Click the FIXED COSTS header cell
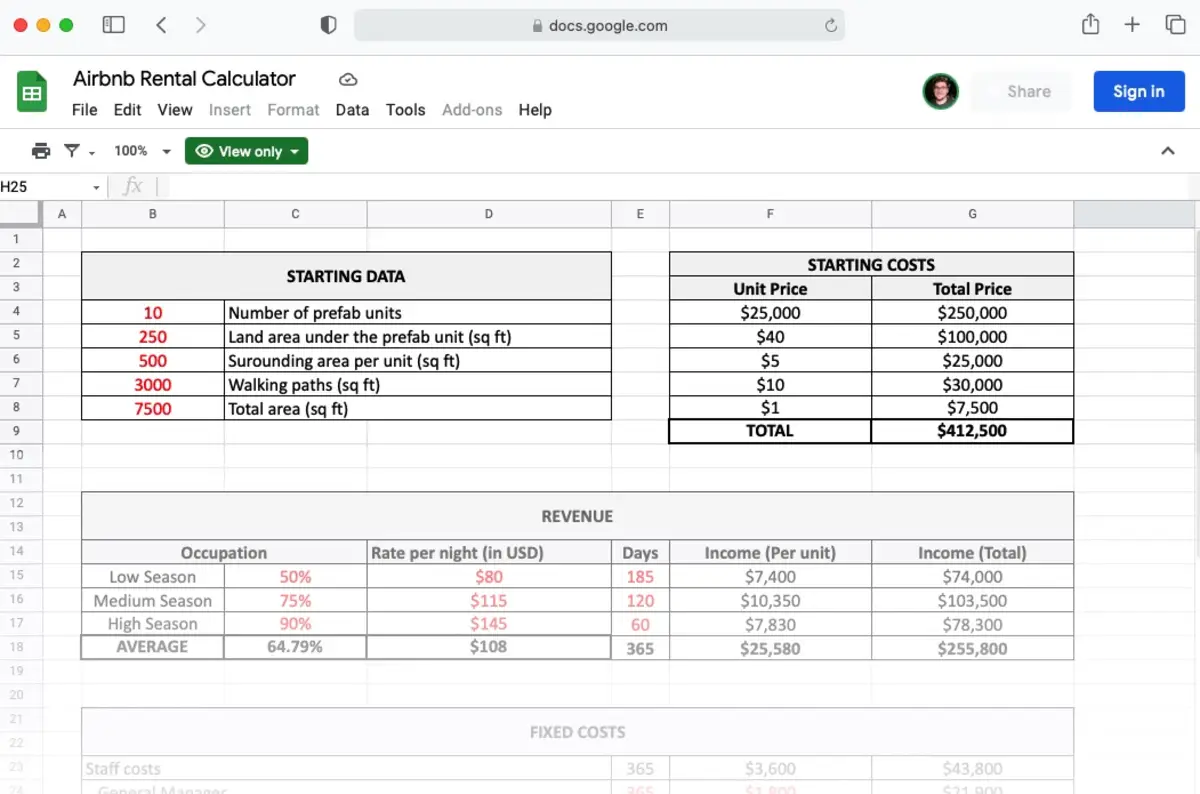 pyautogui.click(x=577, y=732)
